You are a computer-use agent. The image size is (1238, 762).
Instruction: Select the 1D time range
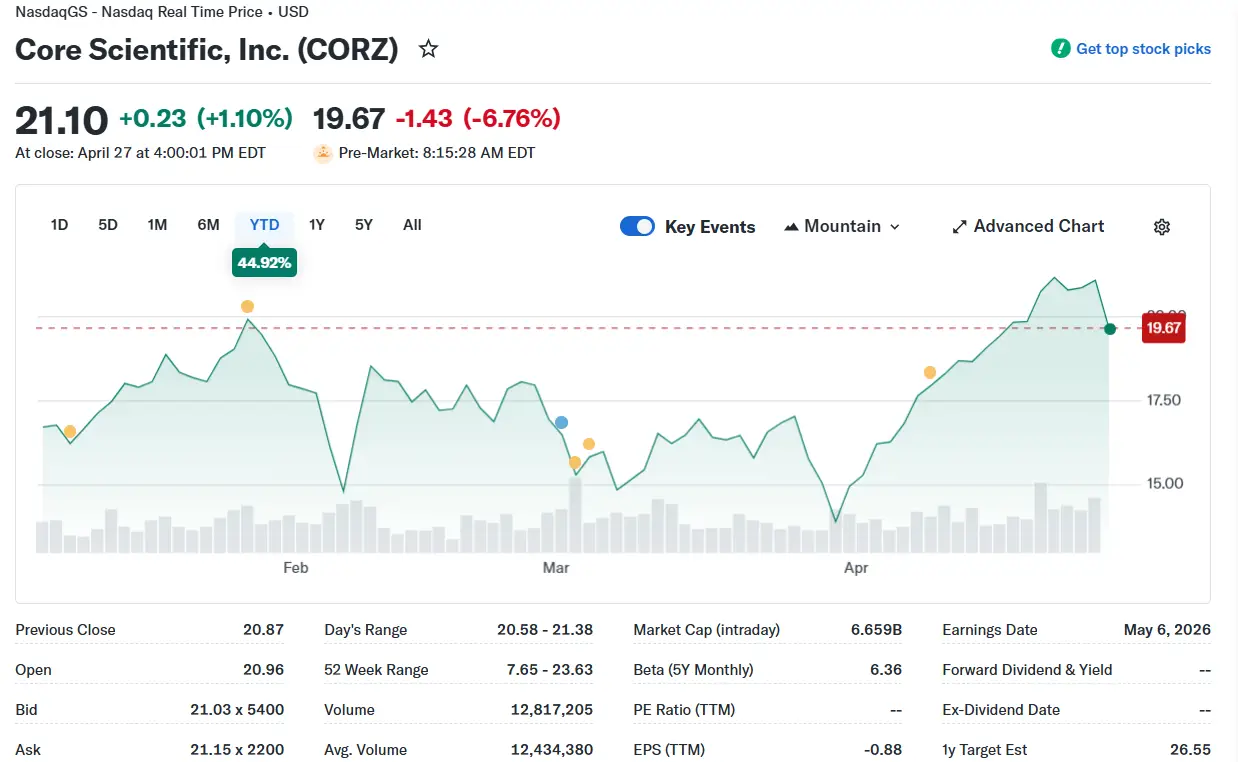pyautogui.click(x=59, y=225)
